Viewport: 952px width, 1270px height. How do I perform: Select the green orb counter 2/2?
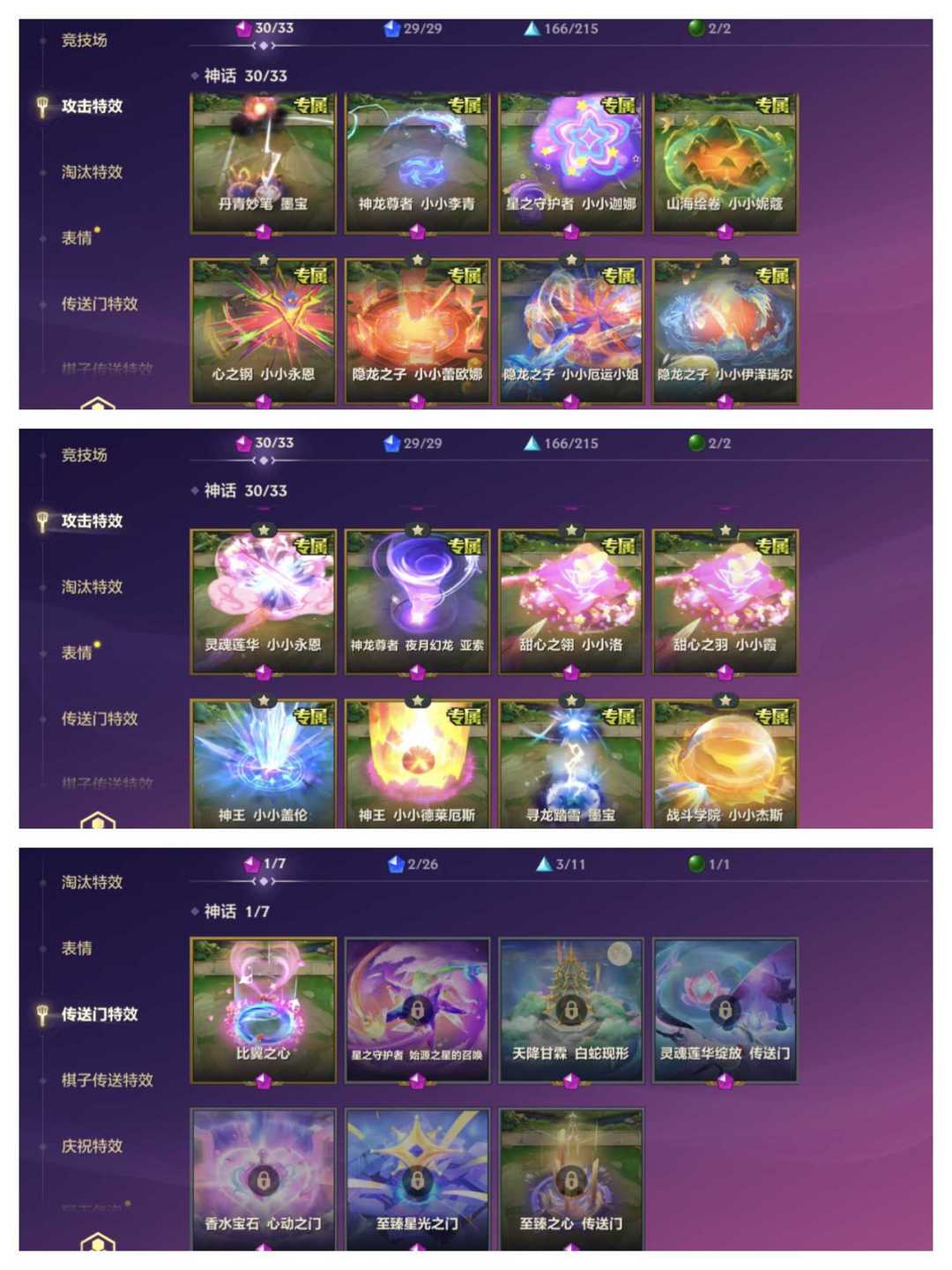710,28
